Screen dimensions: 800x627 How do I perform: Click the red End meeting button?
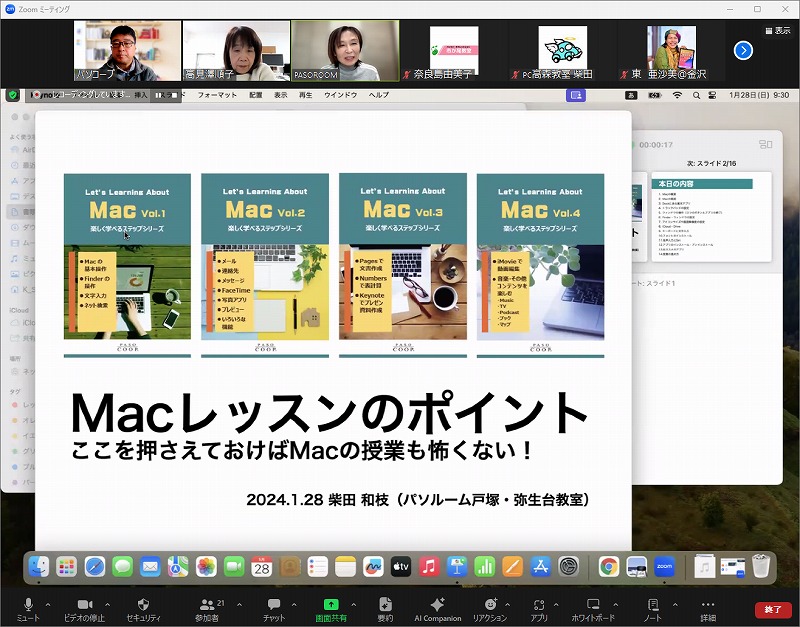(772, 609)
